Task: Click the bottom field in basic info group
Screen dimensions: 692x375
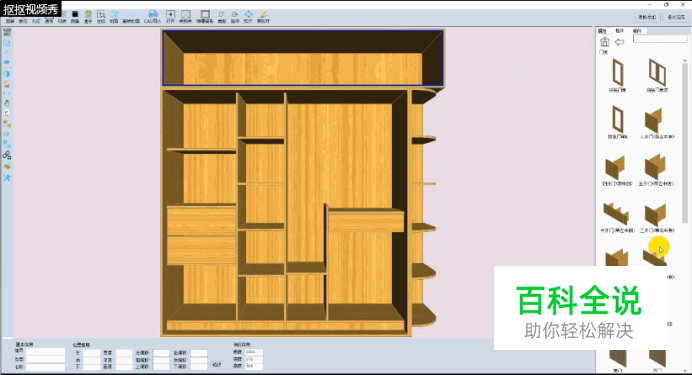Action: 45,367
